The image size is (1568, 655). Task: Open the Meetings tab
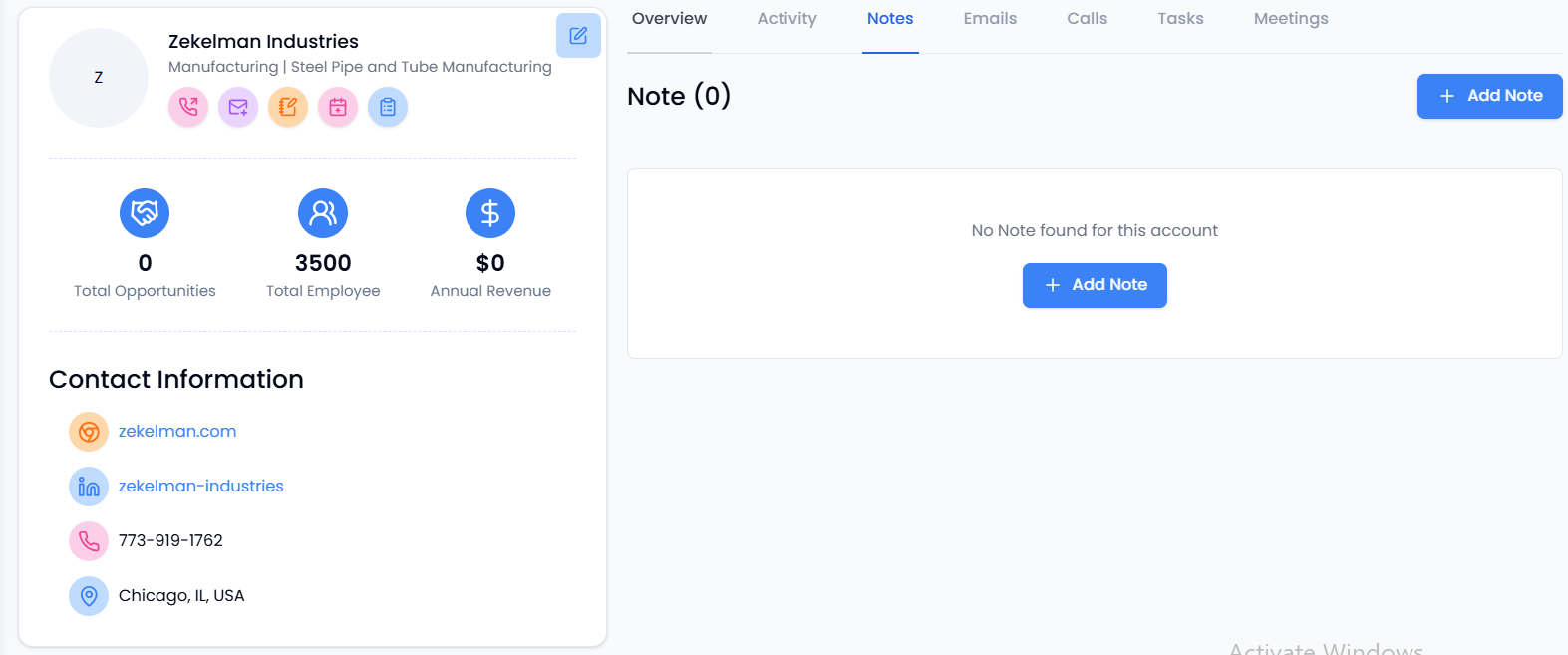[x=1291, y=19]
